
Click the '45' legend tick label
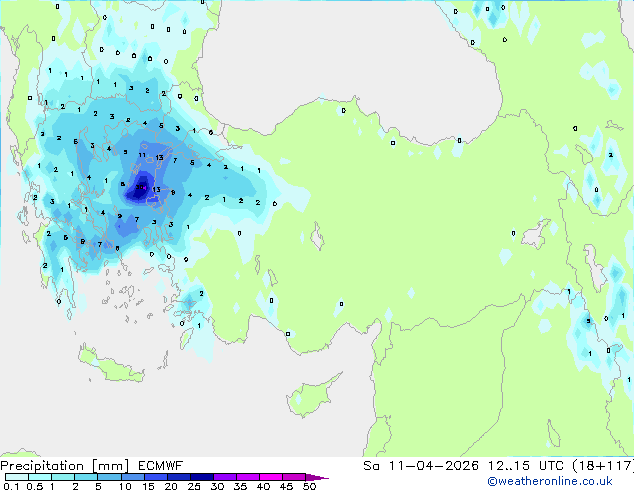(286, 486)
